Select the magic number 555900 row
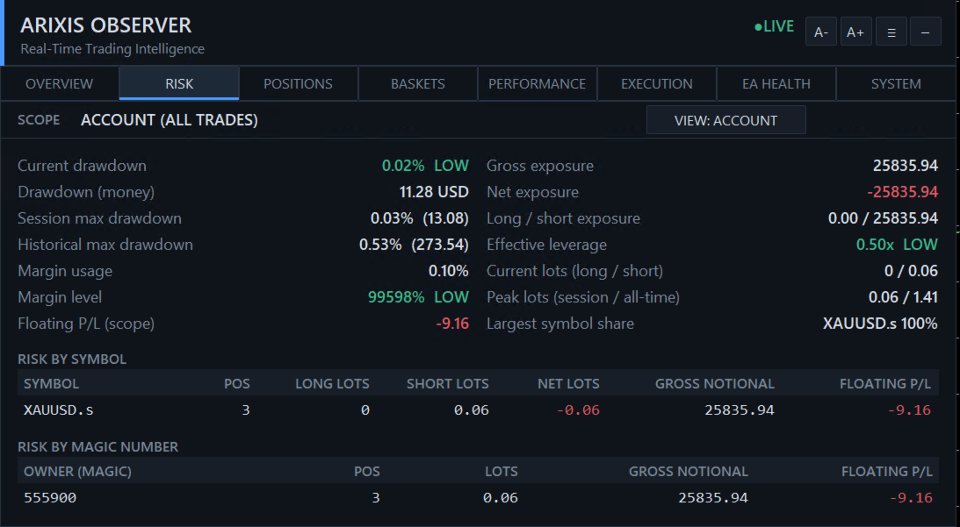 [478, 498]
